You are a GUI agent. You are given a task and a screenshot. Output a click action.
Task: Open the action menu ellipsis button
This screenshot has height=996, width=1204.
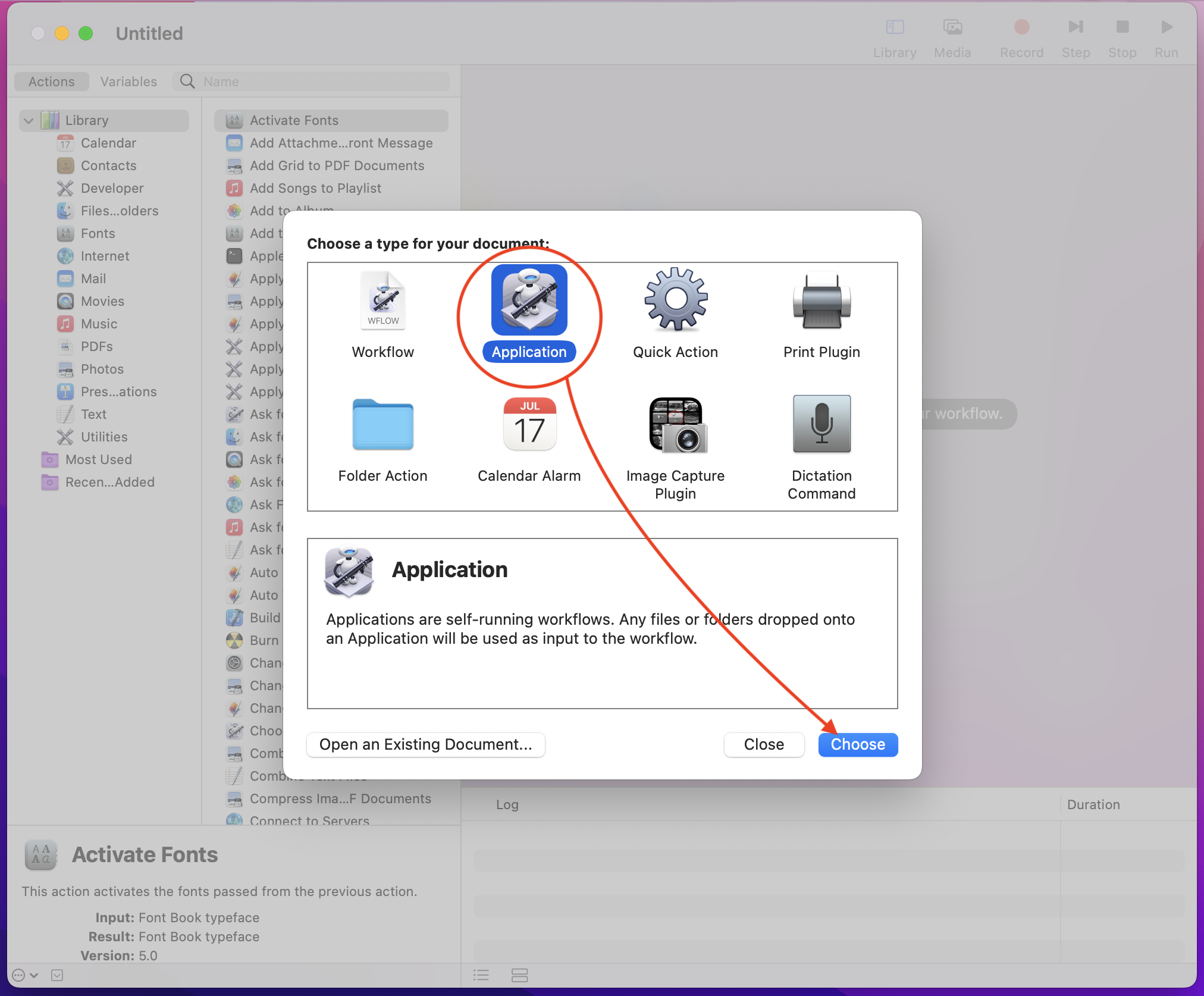point(25,975)
